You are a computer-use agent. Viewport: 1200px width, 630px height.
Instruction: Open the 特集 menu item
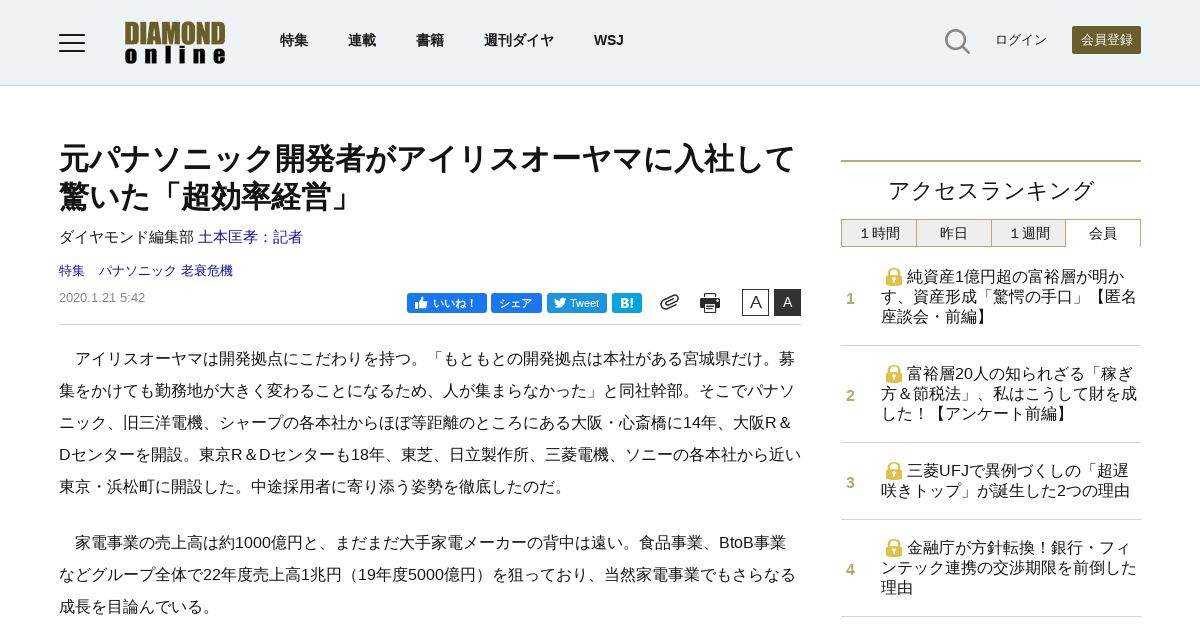(x=294, y=40)
